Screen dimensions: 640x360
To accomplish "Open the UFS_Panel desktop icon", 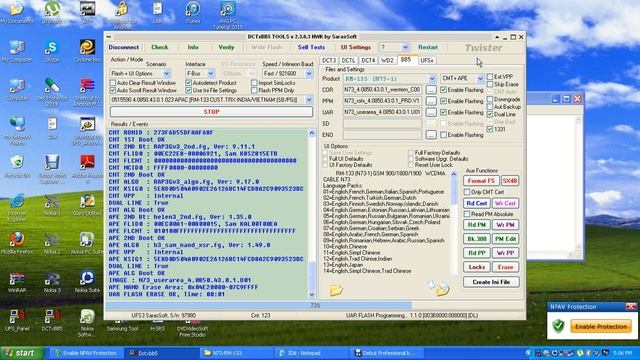I will click(x=17, y=320).
